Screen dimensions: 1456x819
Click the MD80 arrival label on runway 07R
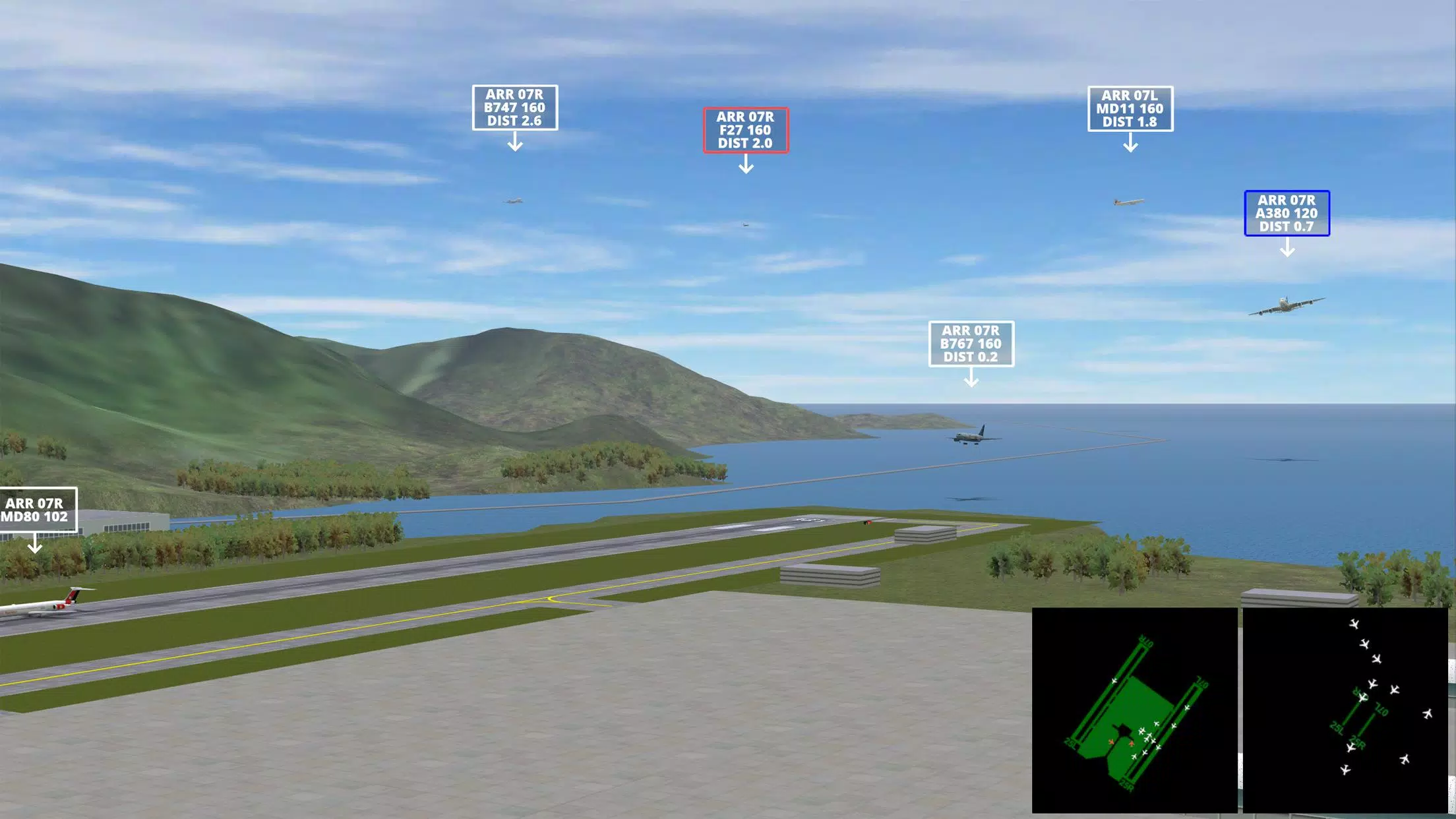35,510
